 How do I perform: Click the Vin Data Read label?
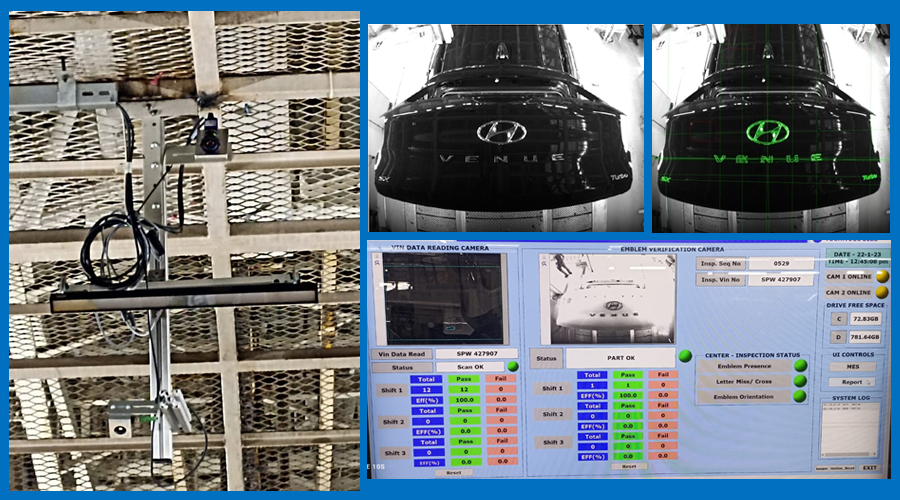(x=402, y=354)
